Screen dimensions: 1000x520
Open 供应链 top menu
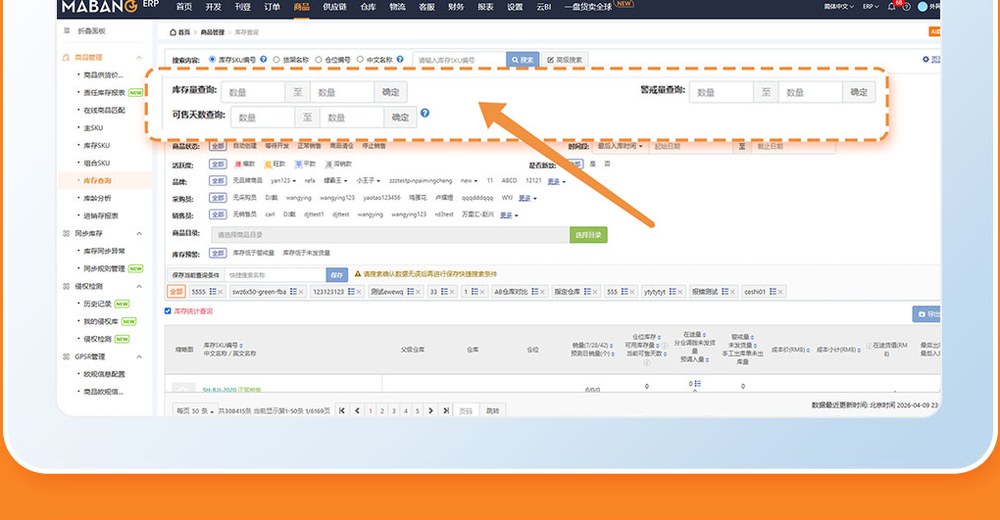click(334, 7)
